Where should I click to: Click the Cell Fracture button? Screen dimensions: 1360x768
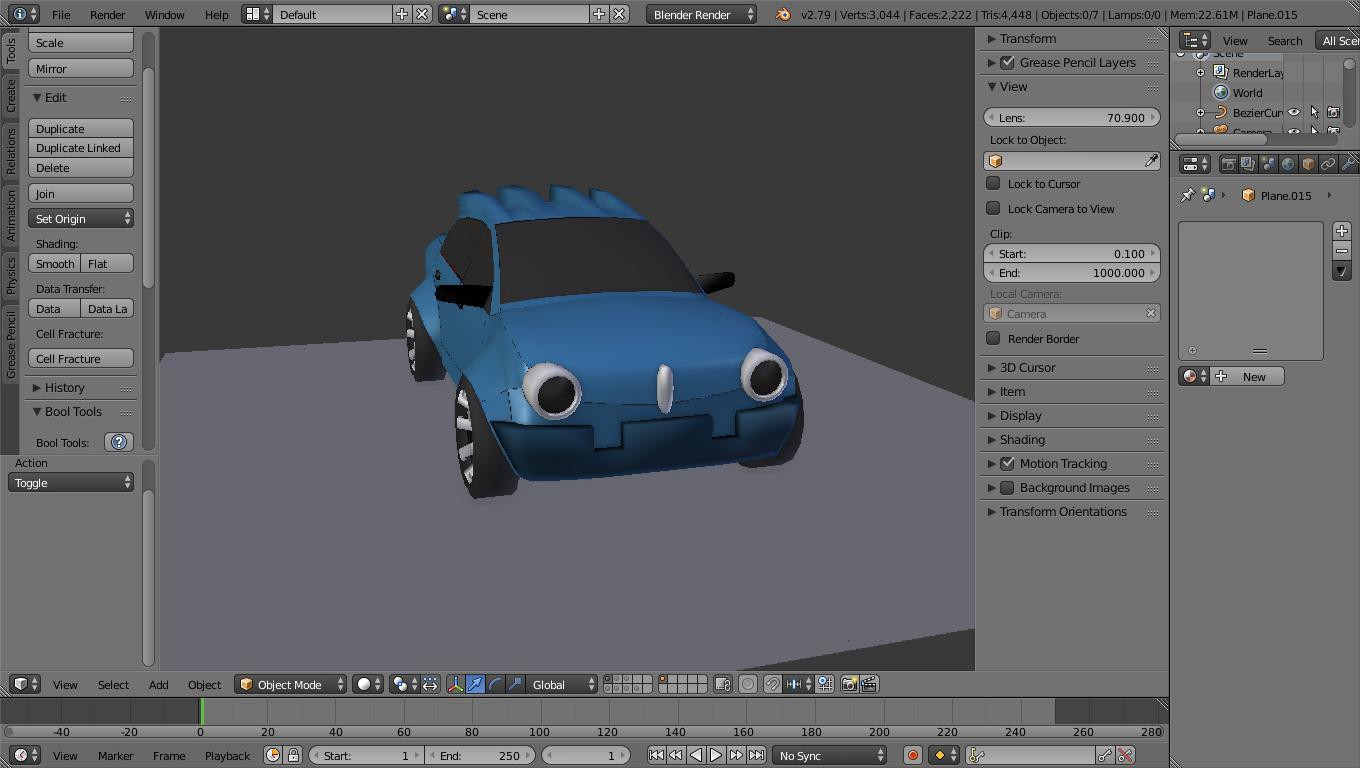pos(81,358)
